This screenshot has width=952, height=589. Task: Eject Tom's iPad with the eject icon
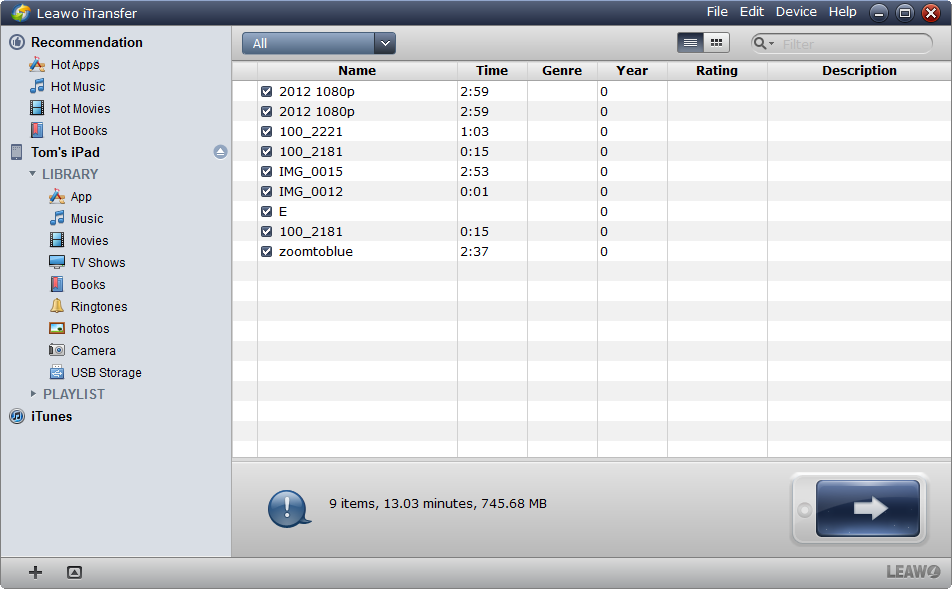tap(220, 152)
